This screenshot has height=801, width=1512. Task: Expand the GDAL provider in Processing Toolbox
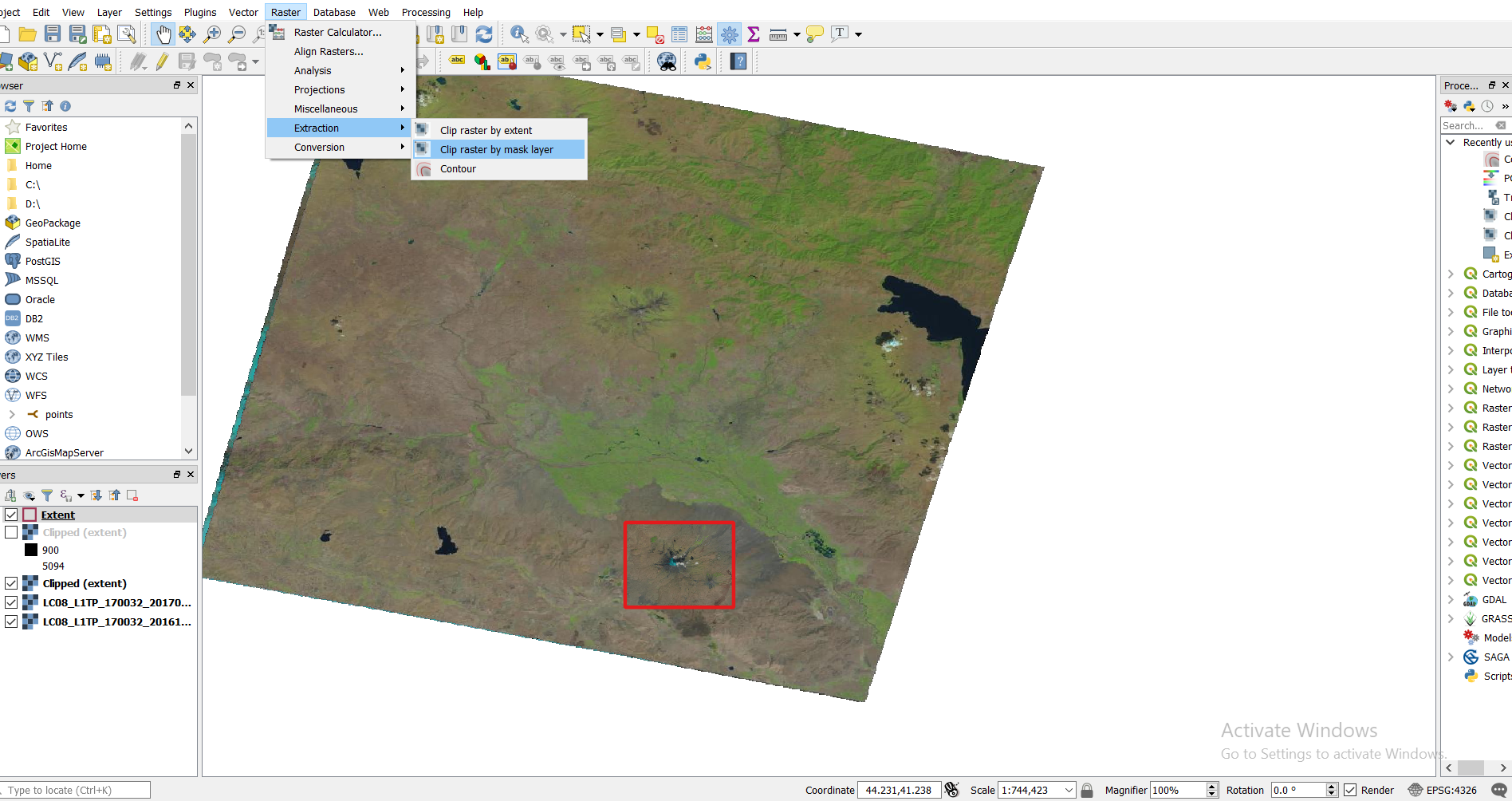[1451, 599]
